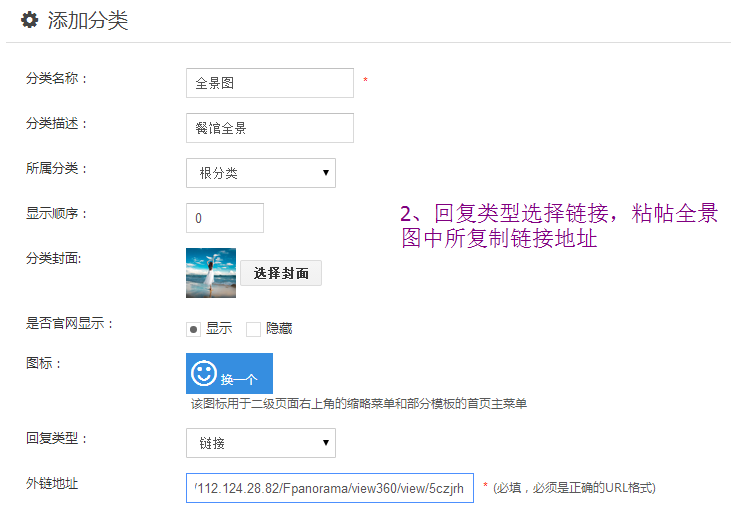Image resolution: width=731 pixels, height=518 pixels.
Task: Focus the 分类名称 field containing 全景图
Action: 270,83
